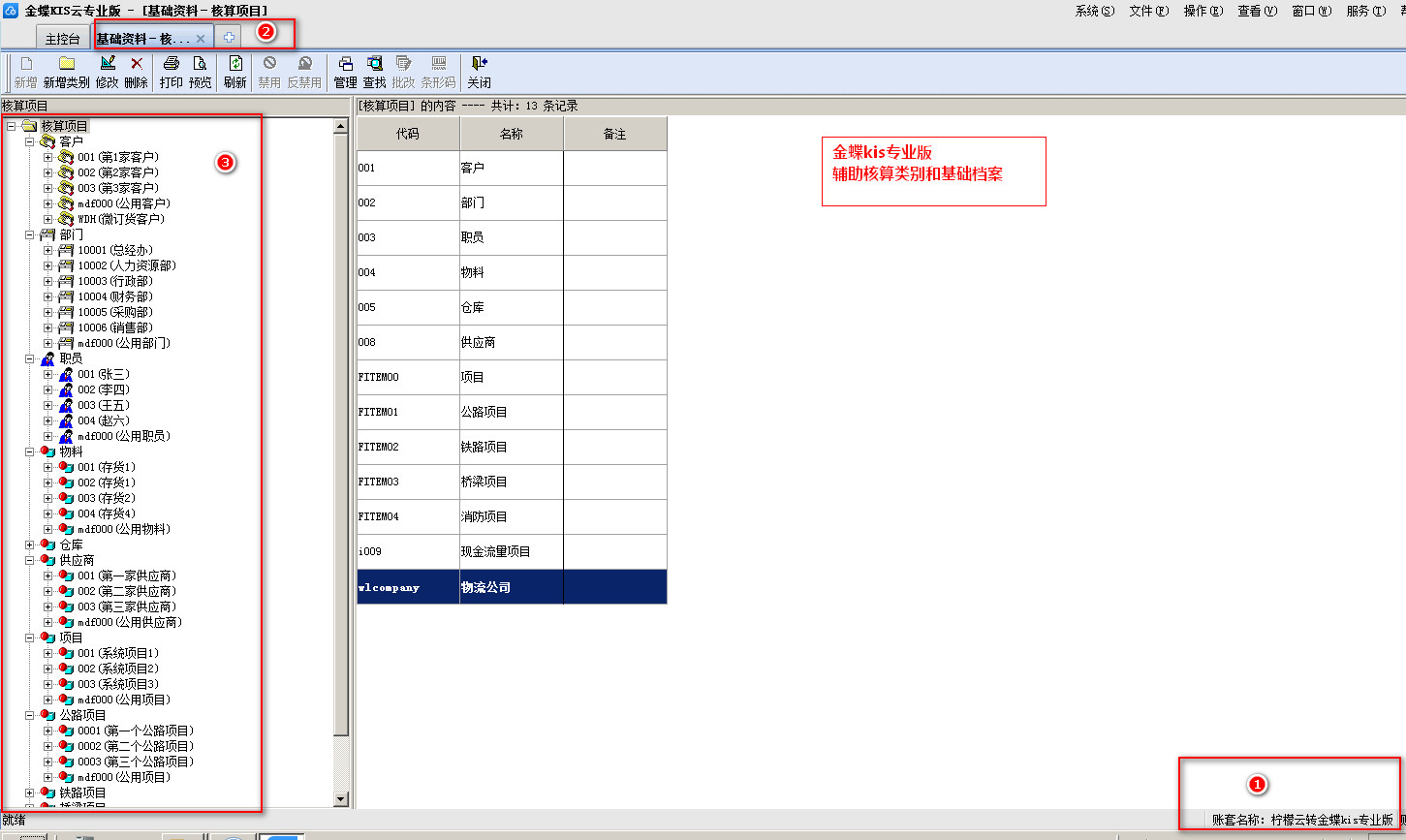The image size is (1406, 840).
Task: Open 预览 print preview
Action: coord(200,64)
